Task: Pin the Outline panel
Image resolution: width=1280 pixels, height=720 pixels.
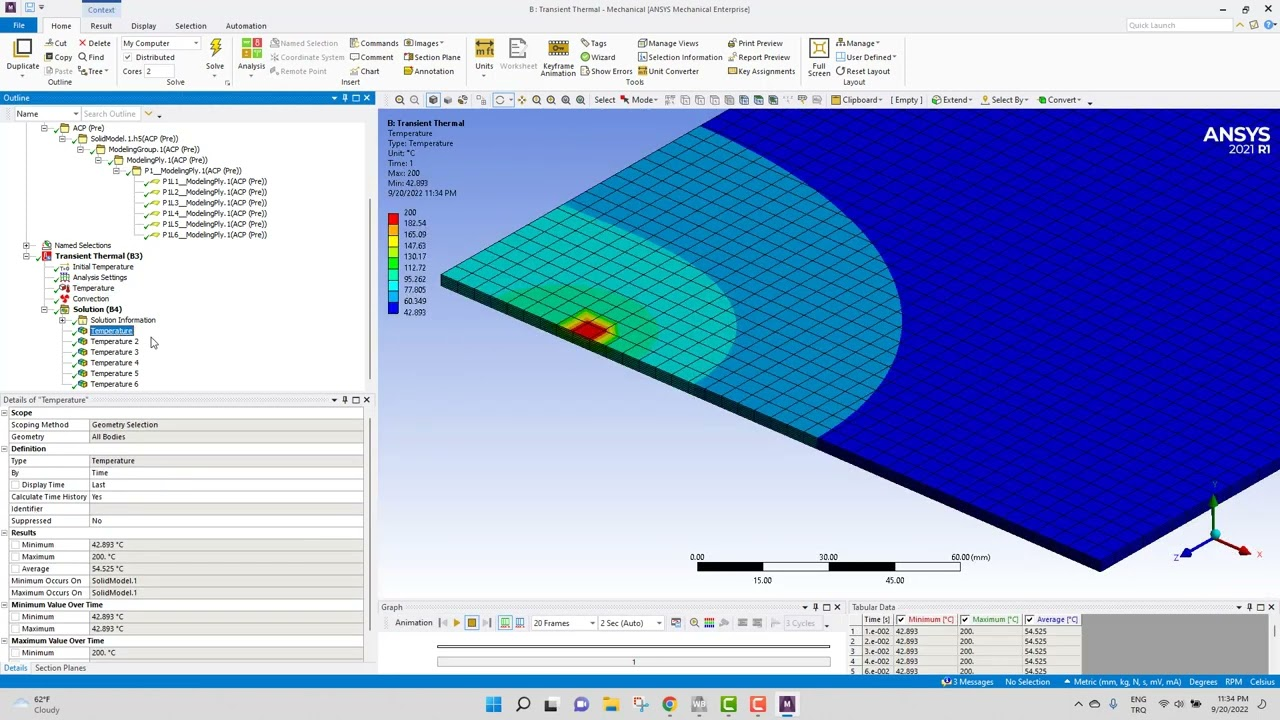Action: coord(344,98)
